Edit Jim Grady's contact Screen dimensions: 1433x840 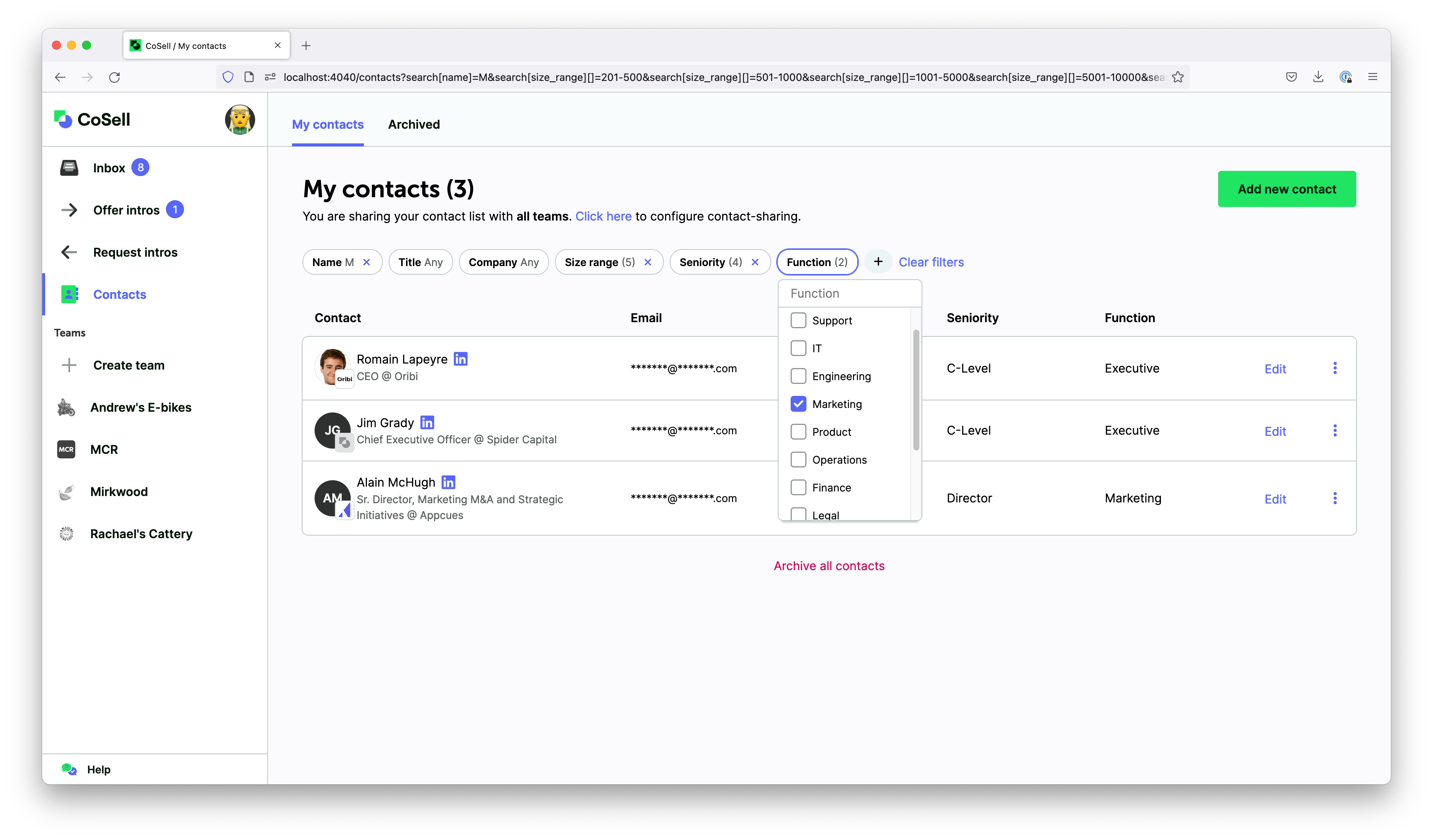pos(1275,431)
